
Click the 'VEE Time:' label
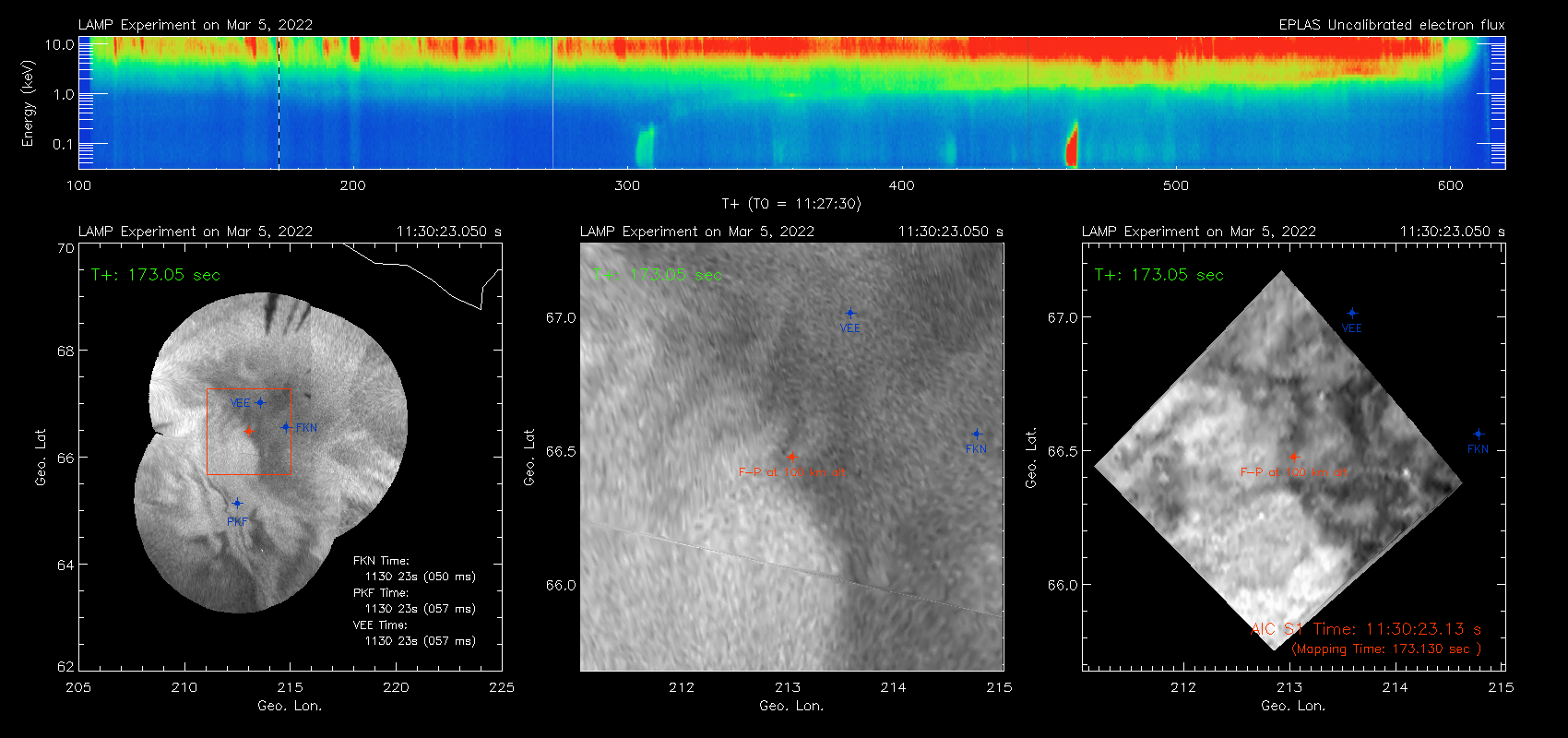click(x=381, y=625)
